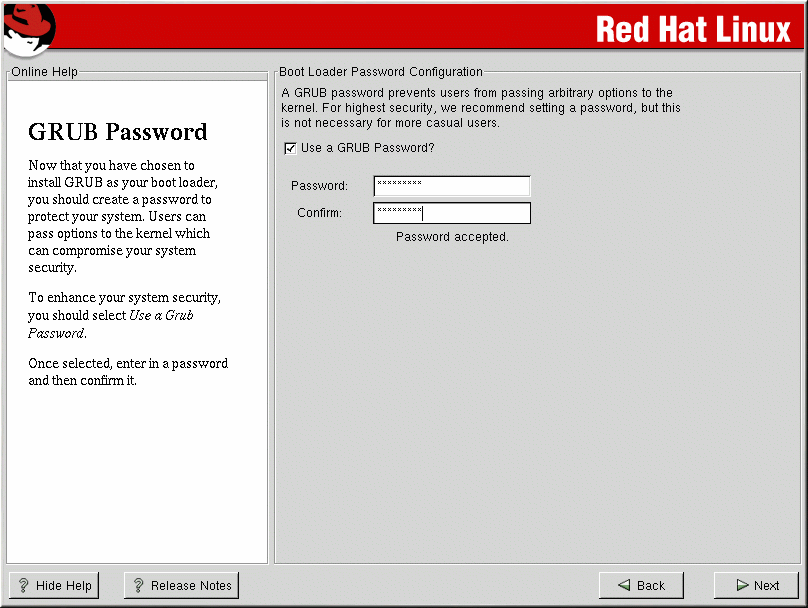Viewport: 808px width, 608px height.
Task: Click the Red Hat Linux banner title
Action: coord(692,30)
